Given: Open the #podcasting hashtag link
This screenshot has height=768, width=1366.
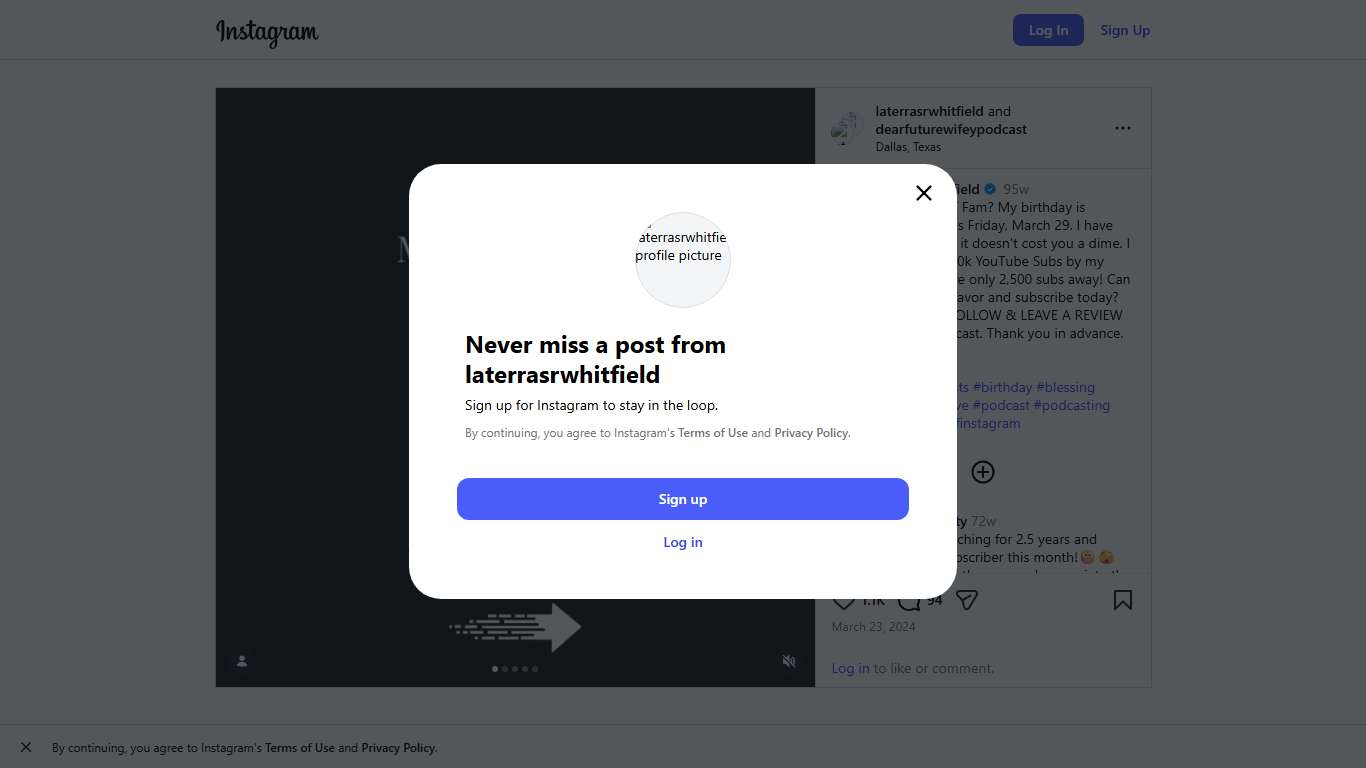Looking at the screenshot, I should tap(1071, 405).
